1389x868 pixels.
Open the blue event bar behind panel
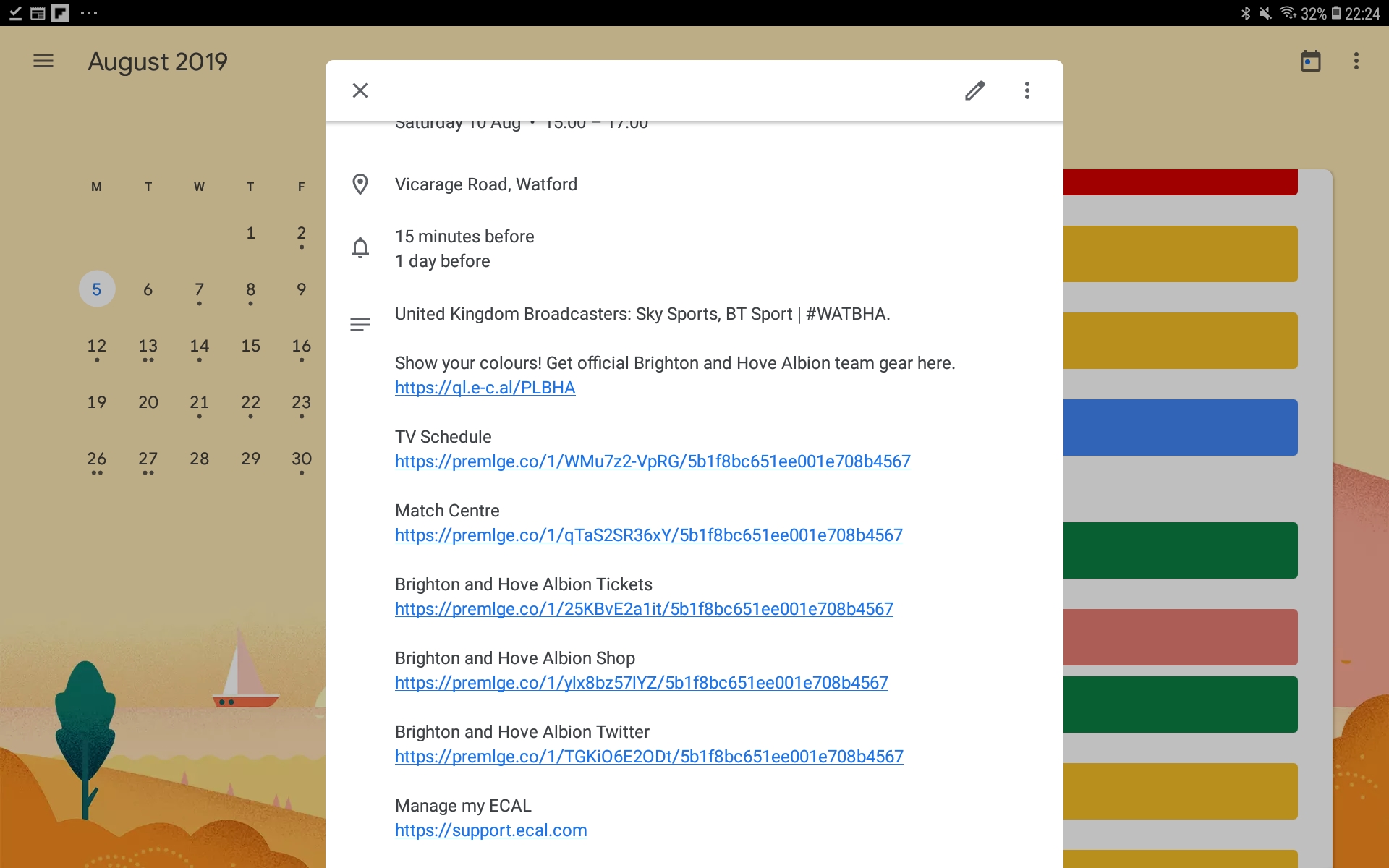tap(1180, 427)
